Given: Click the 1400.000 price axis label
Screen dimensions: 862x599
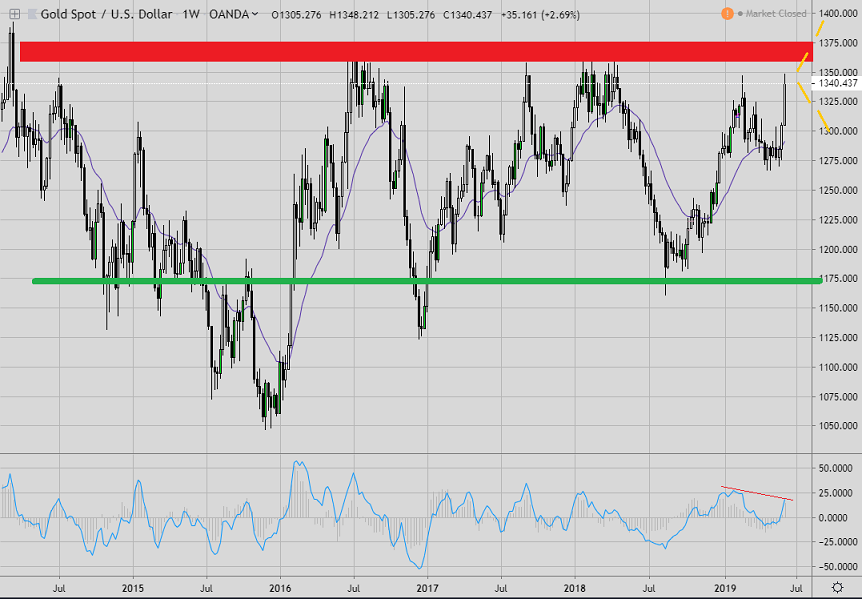Looking at the screenshot, I should (838, 13).
